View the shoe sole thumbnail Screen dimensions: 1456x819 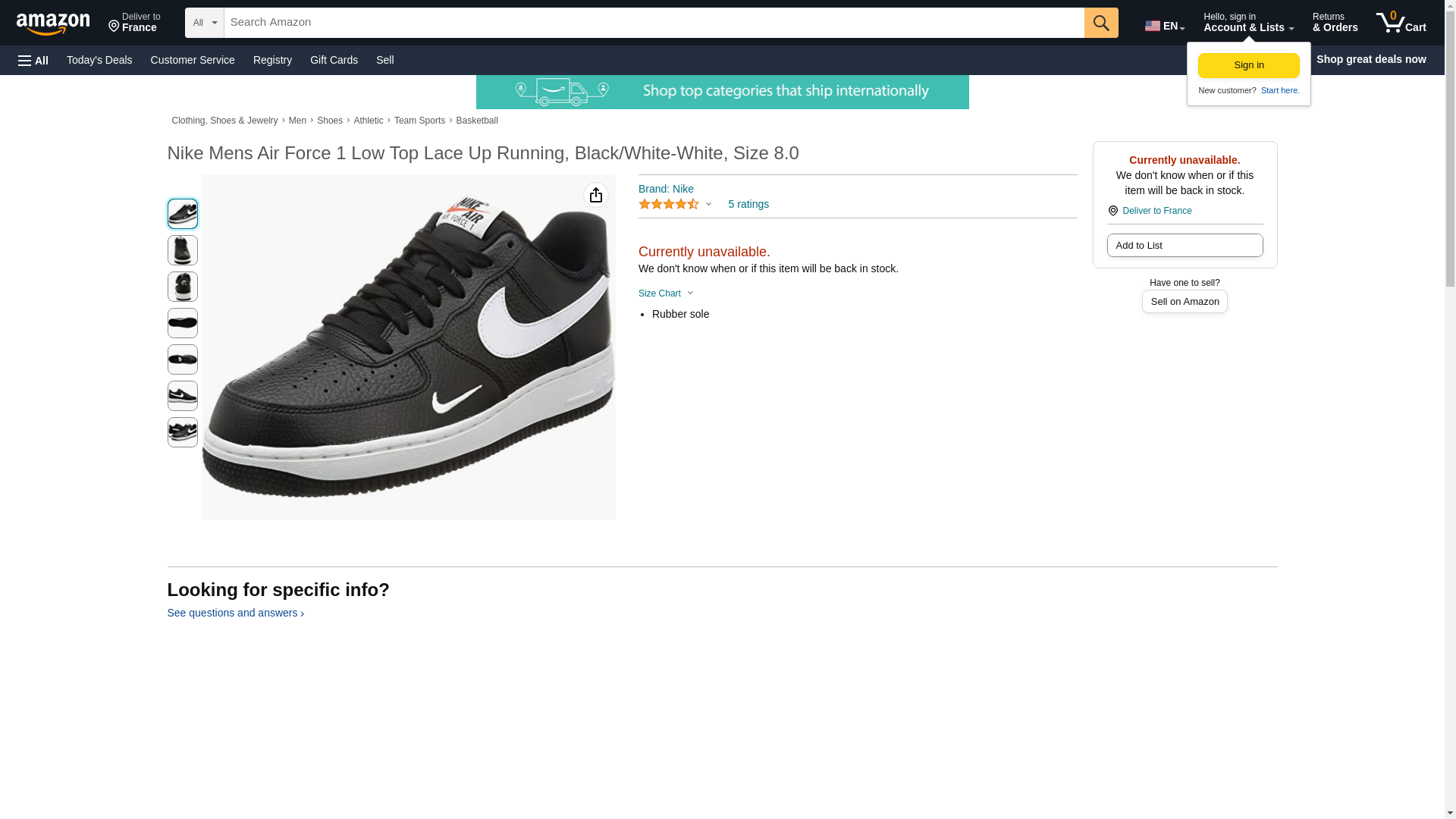coord(183,323)
